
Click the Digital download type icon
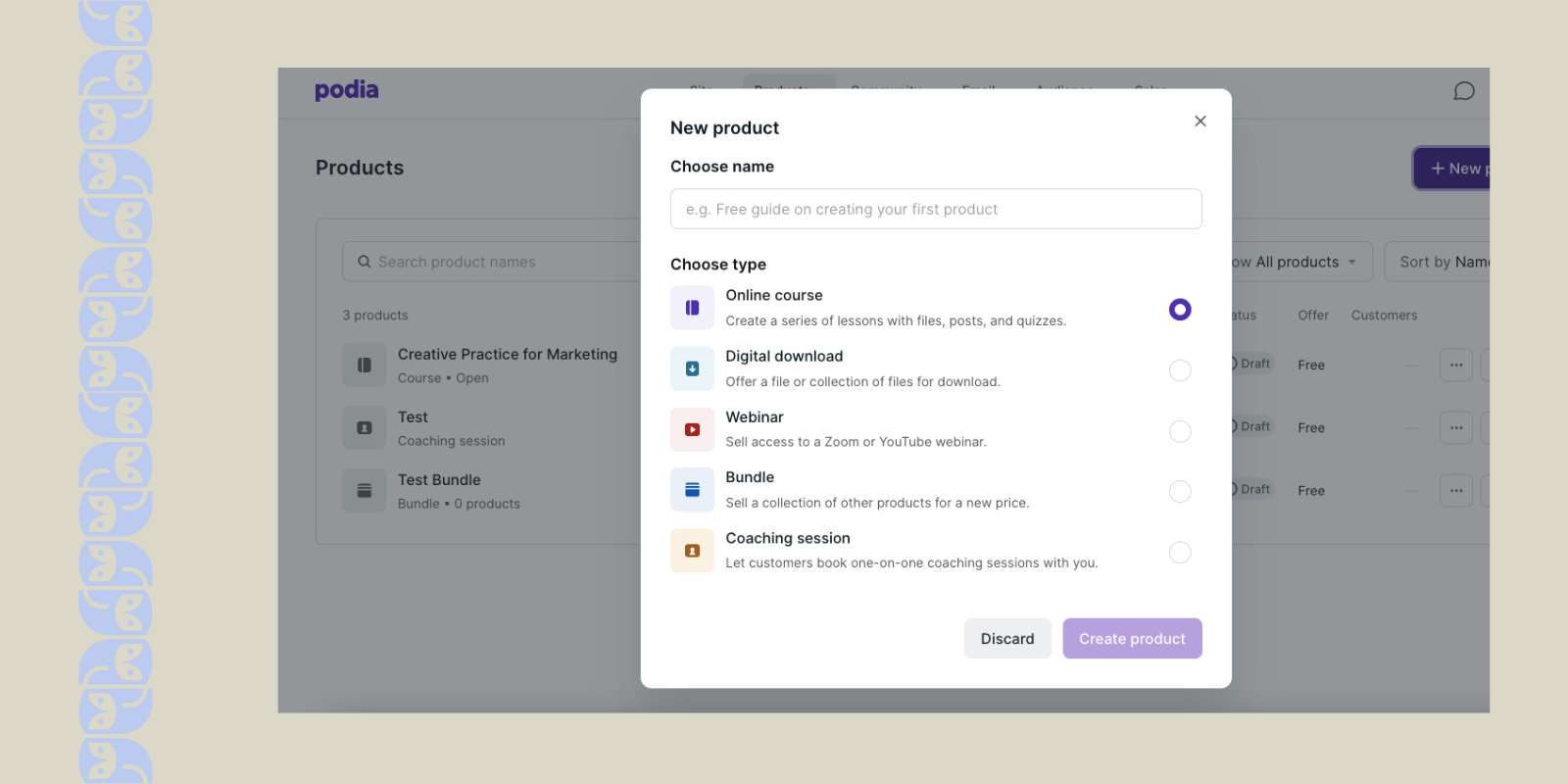(x=692, y=368)
